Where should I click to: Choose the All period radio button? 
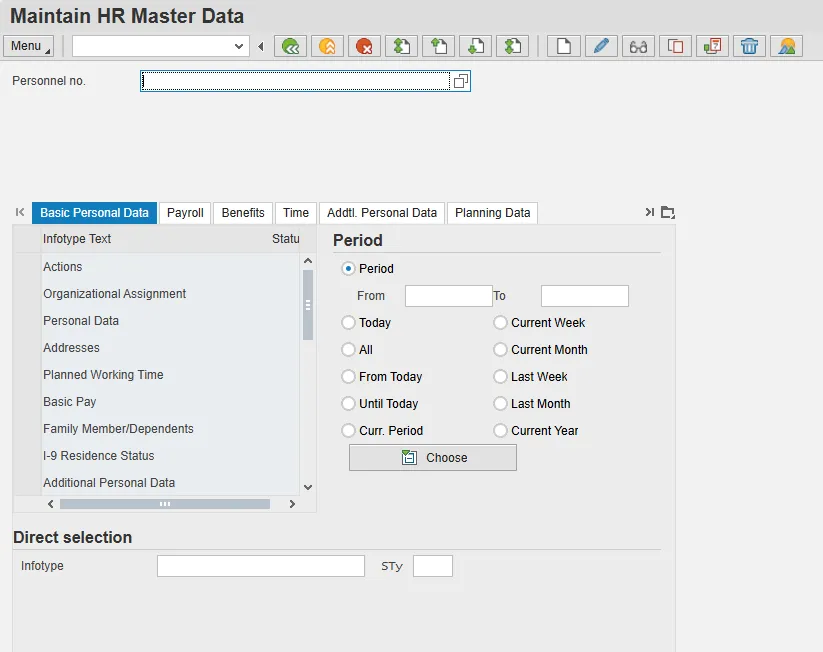[x=349, y=350]
